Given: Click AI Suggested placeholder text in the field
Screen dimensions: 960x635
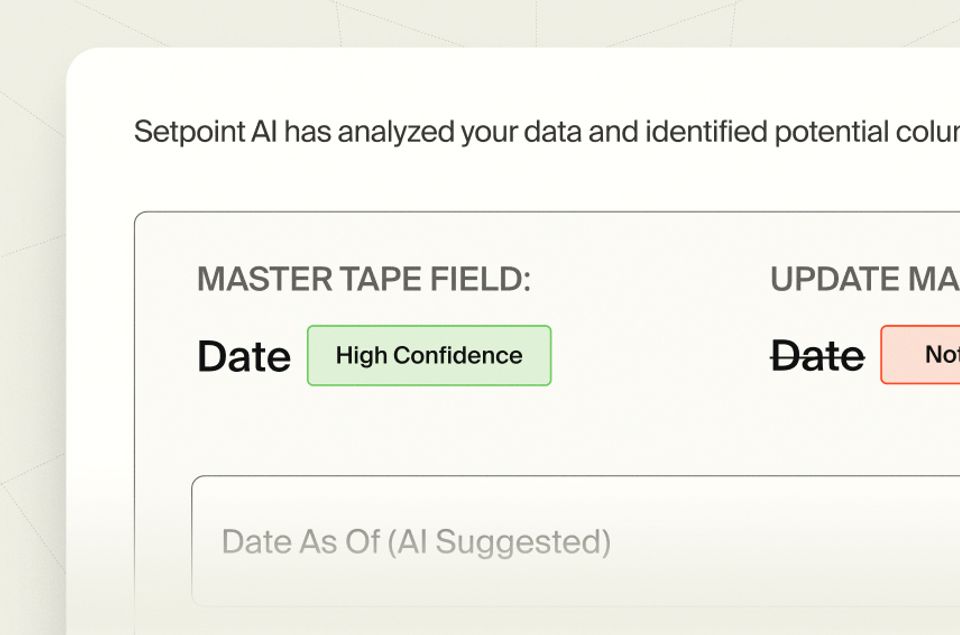Looking at the screenshot, I should [499, 542].
